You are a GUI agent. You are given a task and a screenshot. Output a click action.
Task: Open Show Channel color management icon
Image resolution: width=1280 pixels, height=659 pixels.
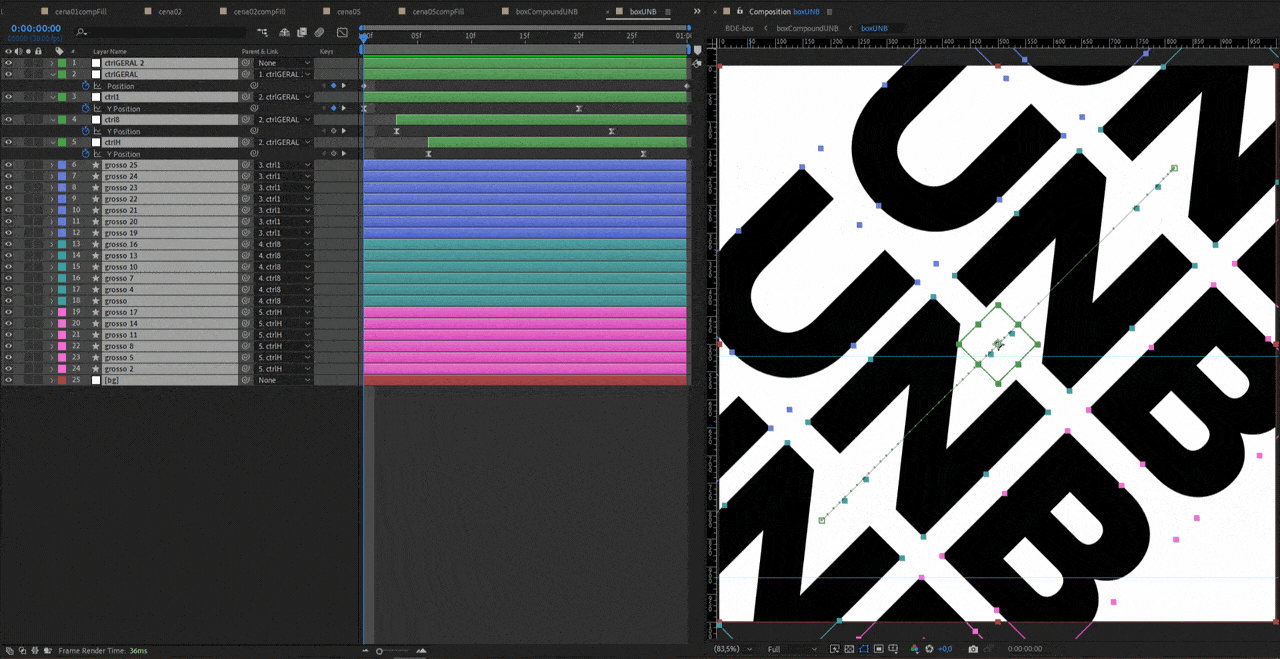tap(914, 649)
